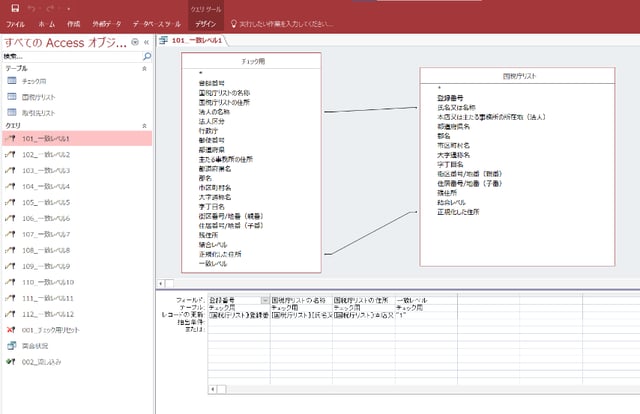Select the 正規化した住所 field in 国税庁リスト table
The height and width of the screenshot is (414, 640).
[458, 212]
